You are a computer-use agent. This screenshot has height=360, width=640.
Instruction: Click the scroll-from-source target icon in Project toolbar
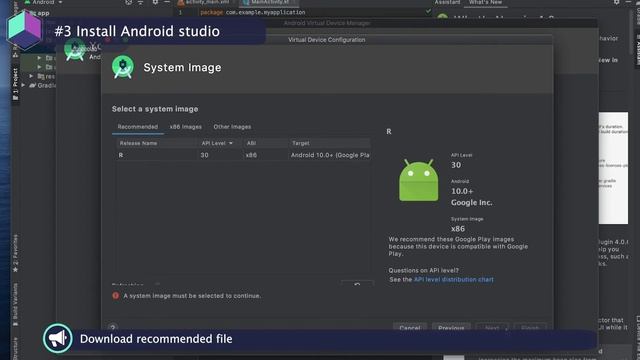(129, 2)
